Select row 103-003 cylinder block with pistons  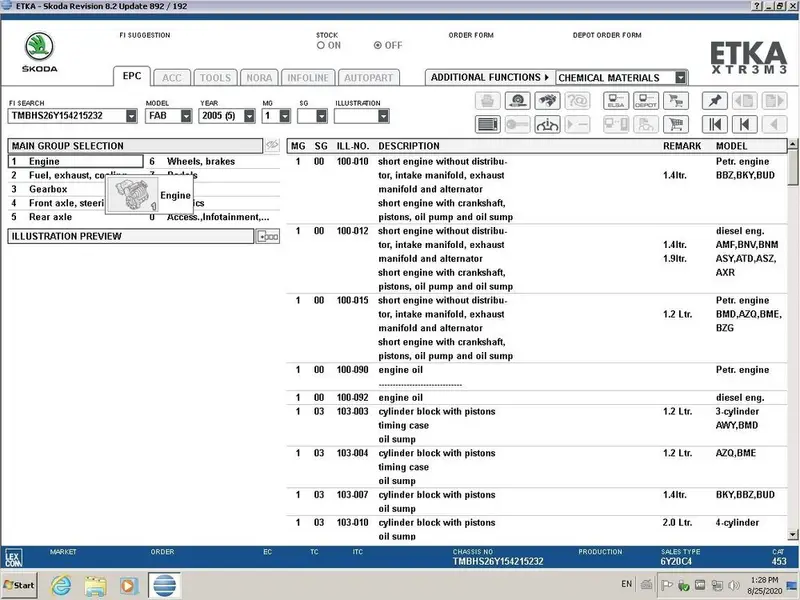[x=537, y=426]
